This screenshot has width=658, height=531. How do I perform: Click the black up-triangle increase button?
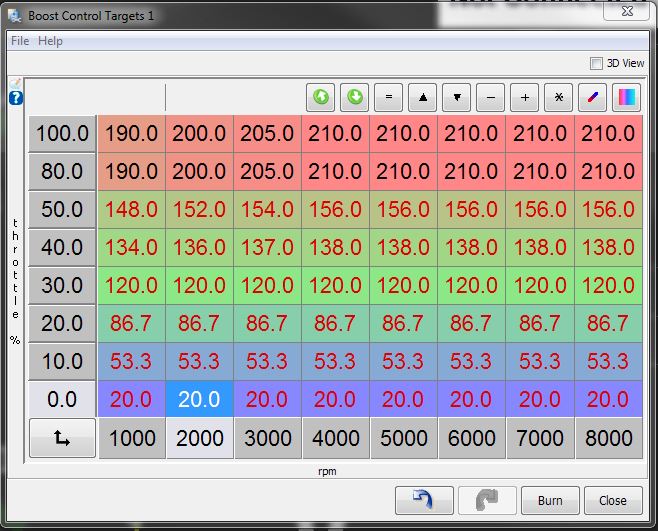423,98
